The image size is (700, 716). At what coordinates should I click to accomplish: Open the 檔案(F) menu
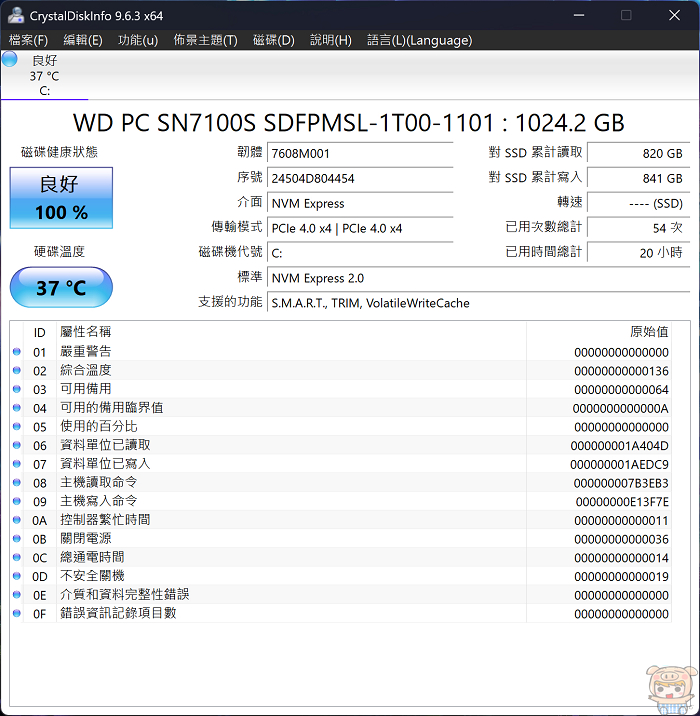28,40
